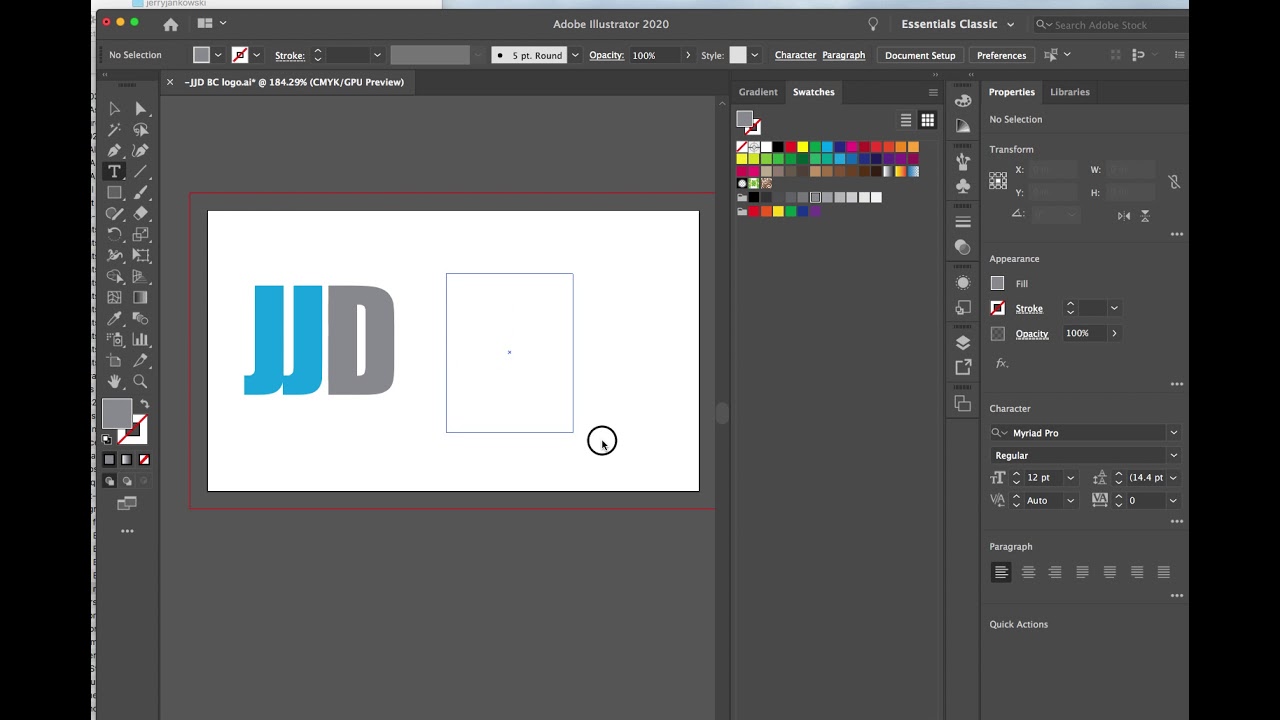The width and height of the screenshot is (1280, 720).
Task: Select the Selection (black arrow) tool
Action: point(114,109)
